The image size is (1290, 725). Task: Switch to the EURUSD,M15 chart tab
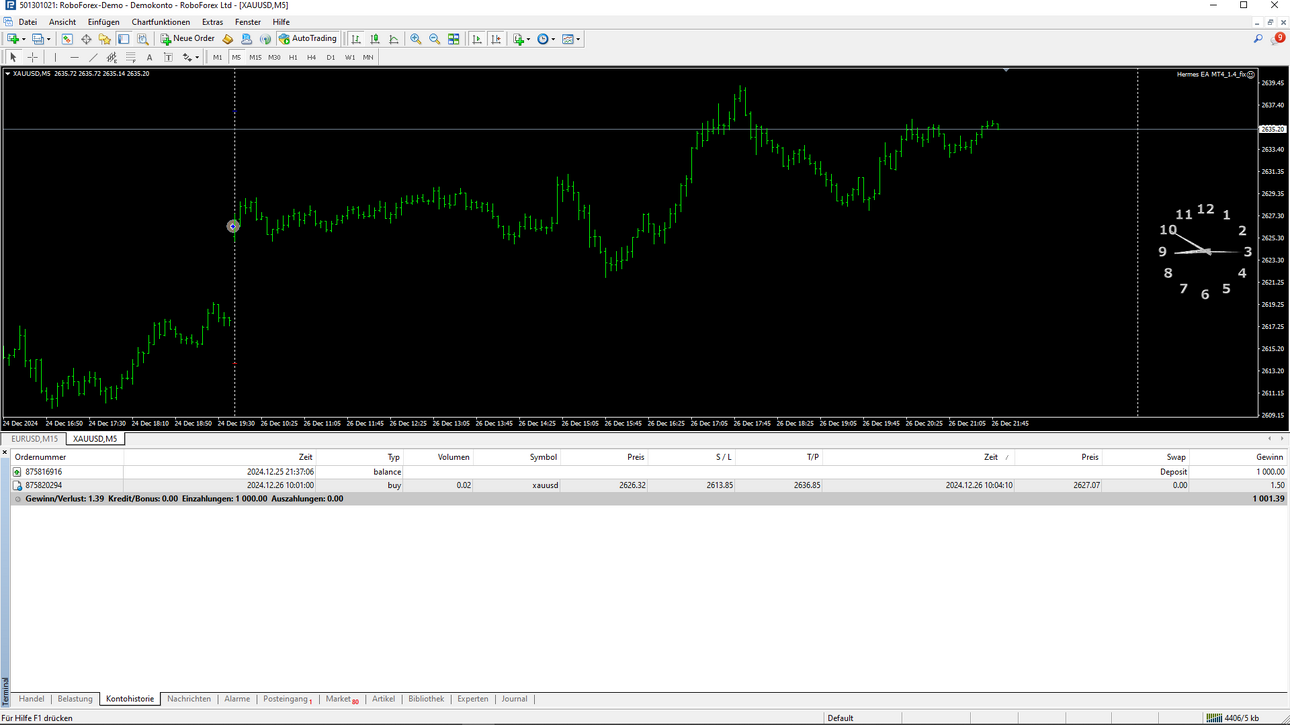coord(34,439)
